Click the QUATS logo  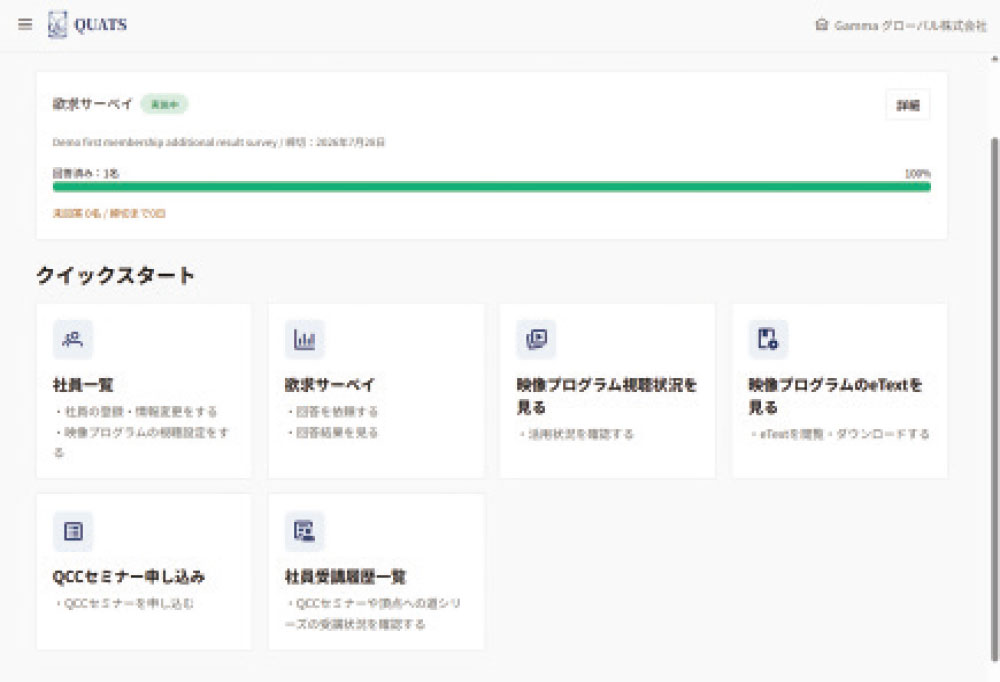(x=87, y=25)
